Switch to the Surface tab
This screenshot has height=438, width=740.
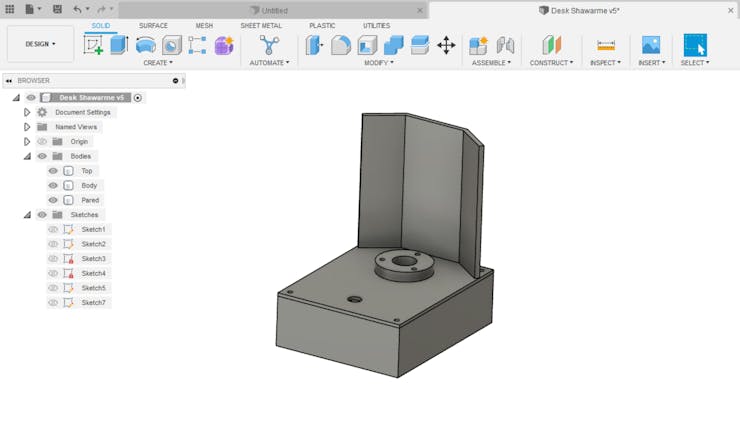(153, 25)
